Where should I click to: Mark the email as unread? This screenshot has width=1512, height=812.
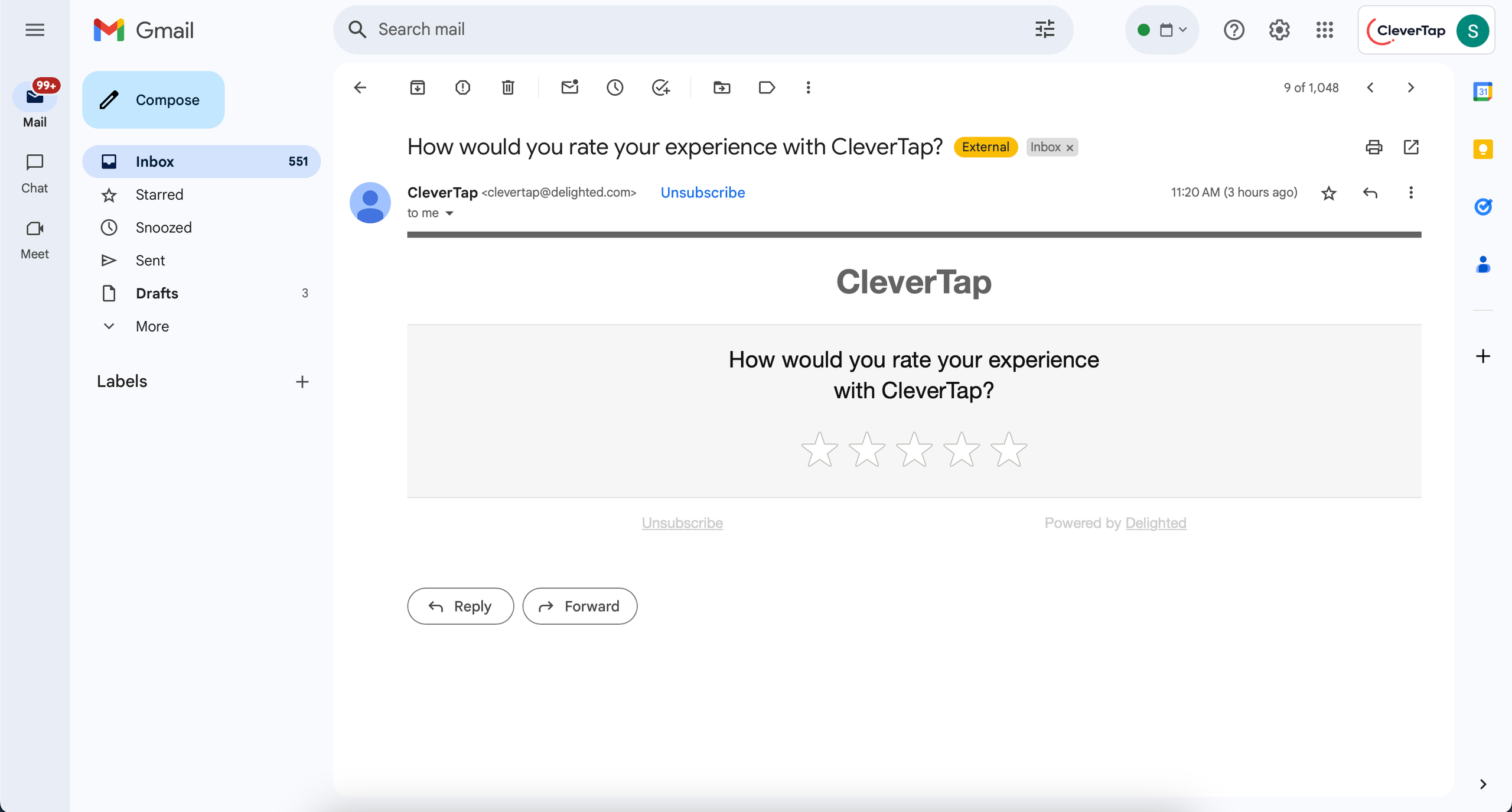point(569,87)
